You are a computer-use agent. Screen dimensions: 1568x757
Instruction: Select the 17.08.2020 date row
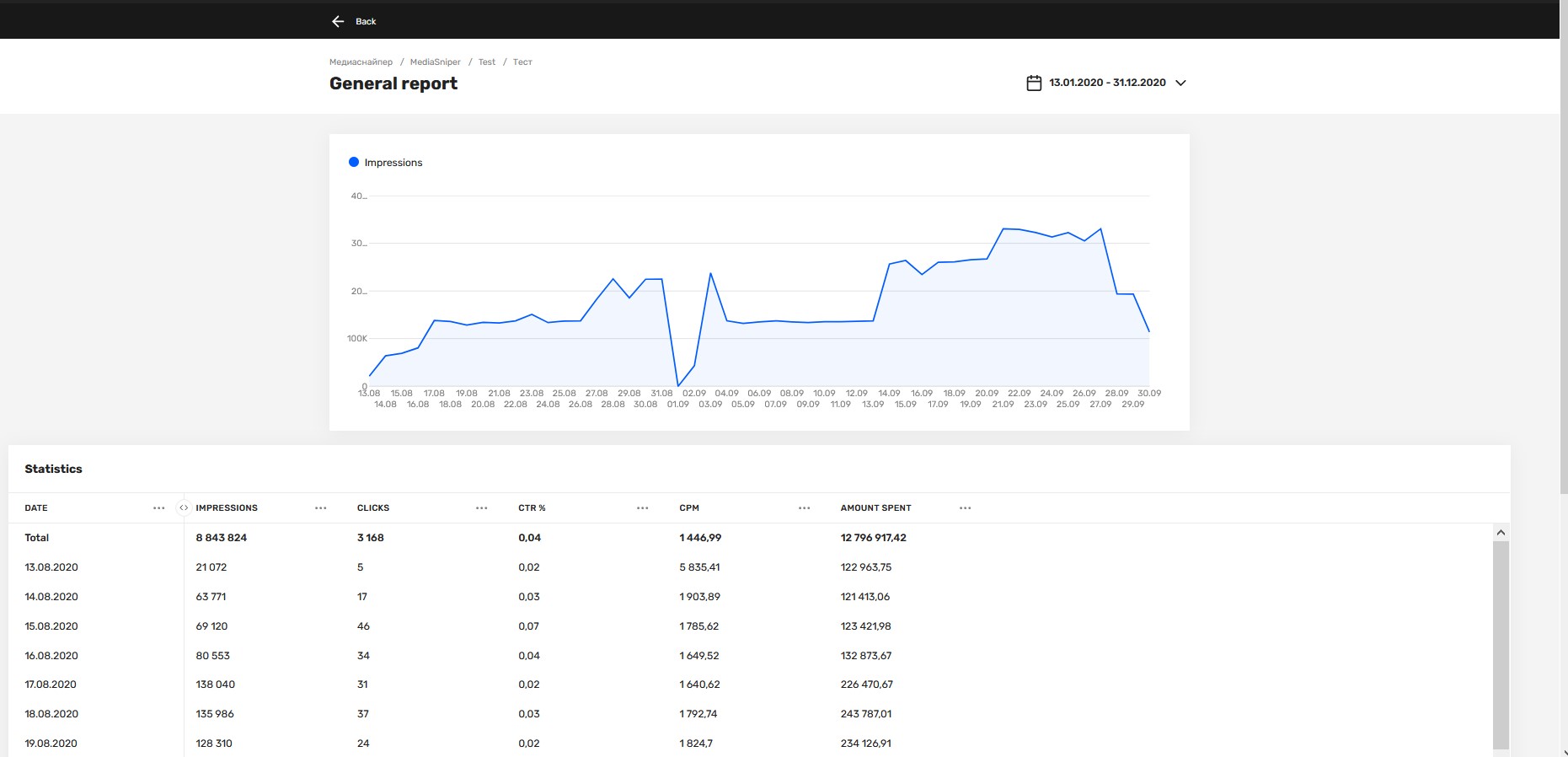pos(51,685)
